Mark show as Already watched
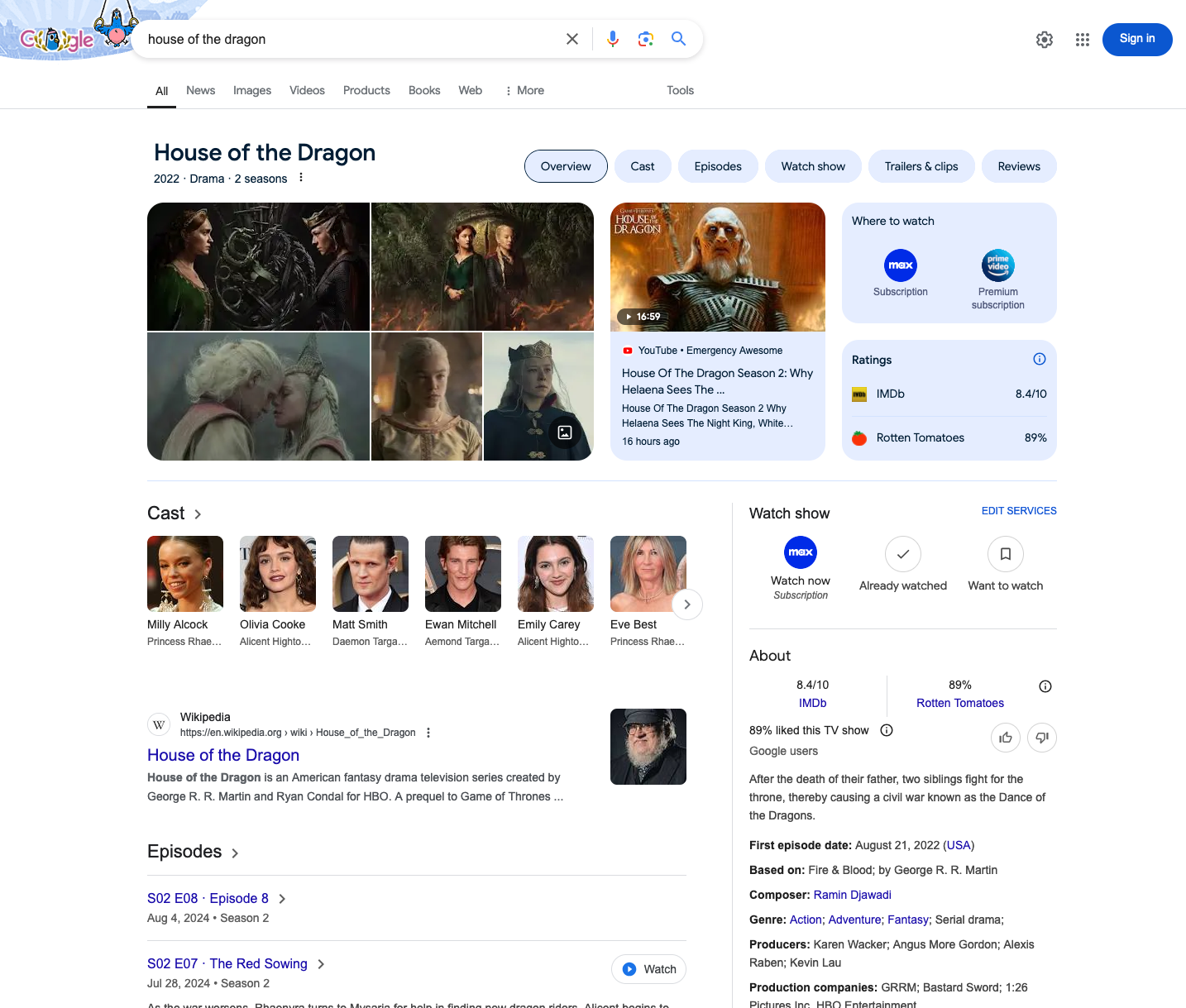 pyautogui.click(x=902, y=565)
